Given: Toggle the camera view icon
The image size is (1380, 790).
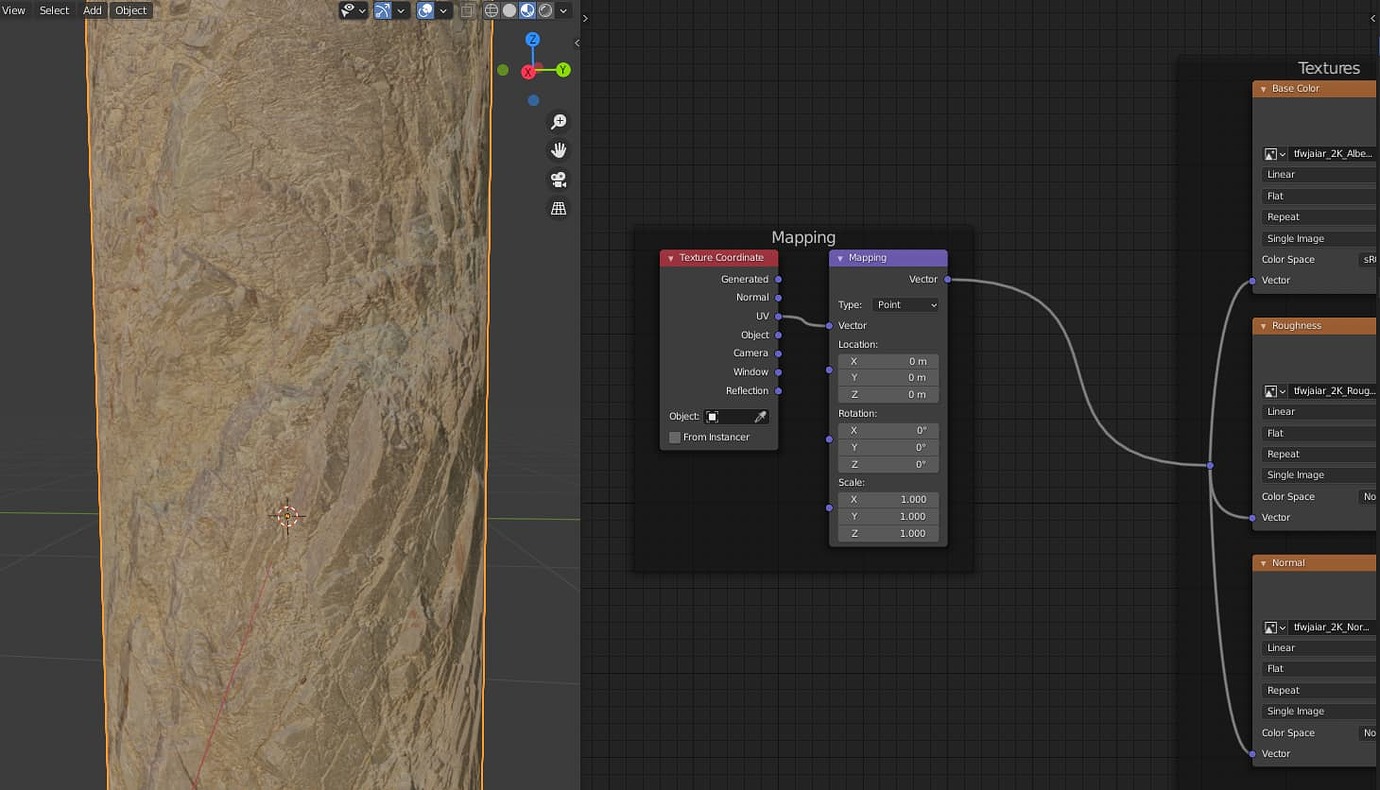Looking at the screenshot, I should (x=558, y=179).
